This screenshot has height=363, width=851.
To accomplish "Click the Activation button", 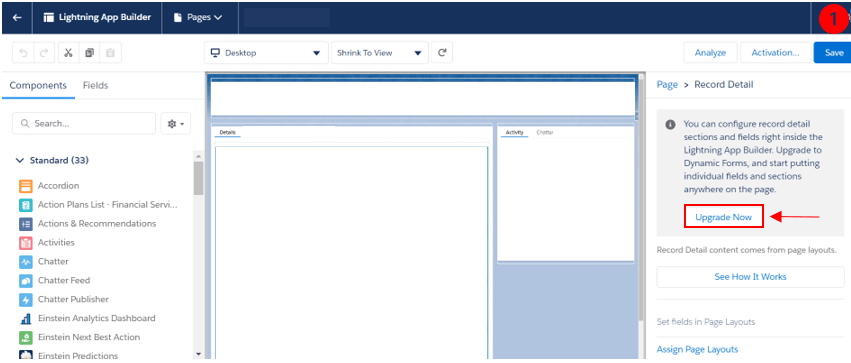I will tap(775, 53).
